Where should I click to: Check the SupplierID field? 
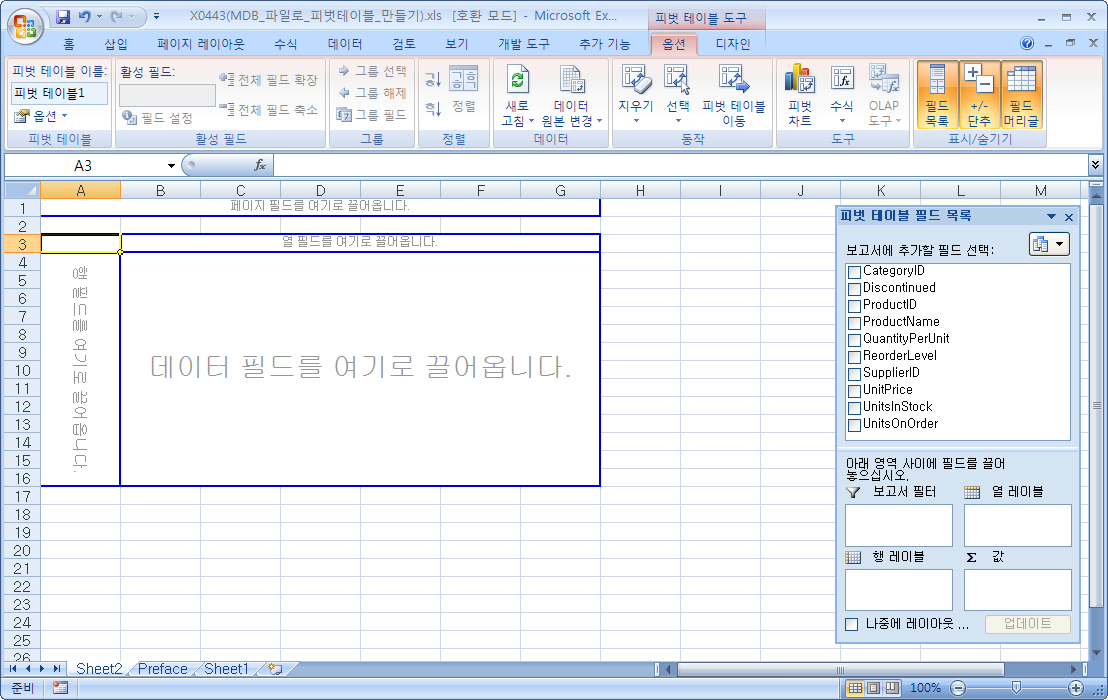coord(854,373)
